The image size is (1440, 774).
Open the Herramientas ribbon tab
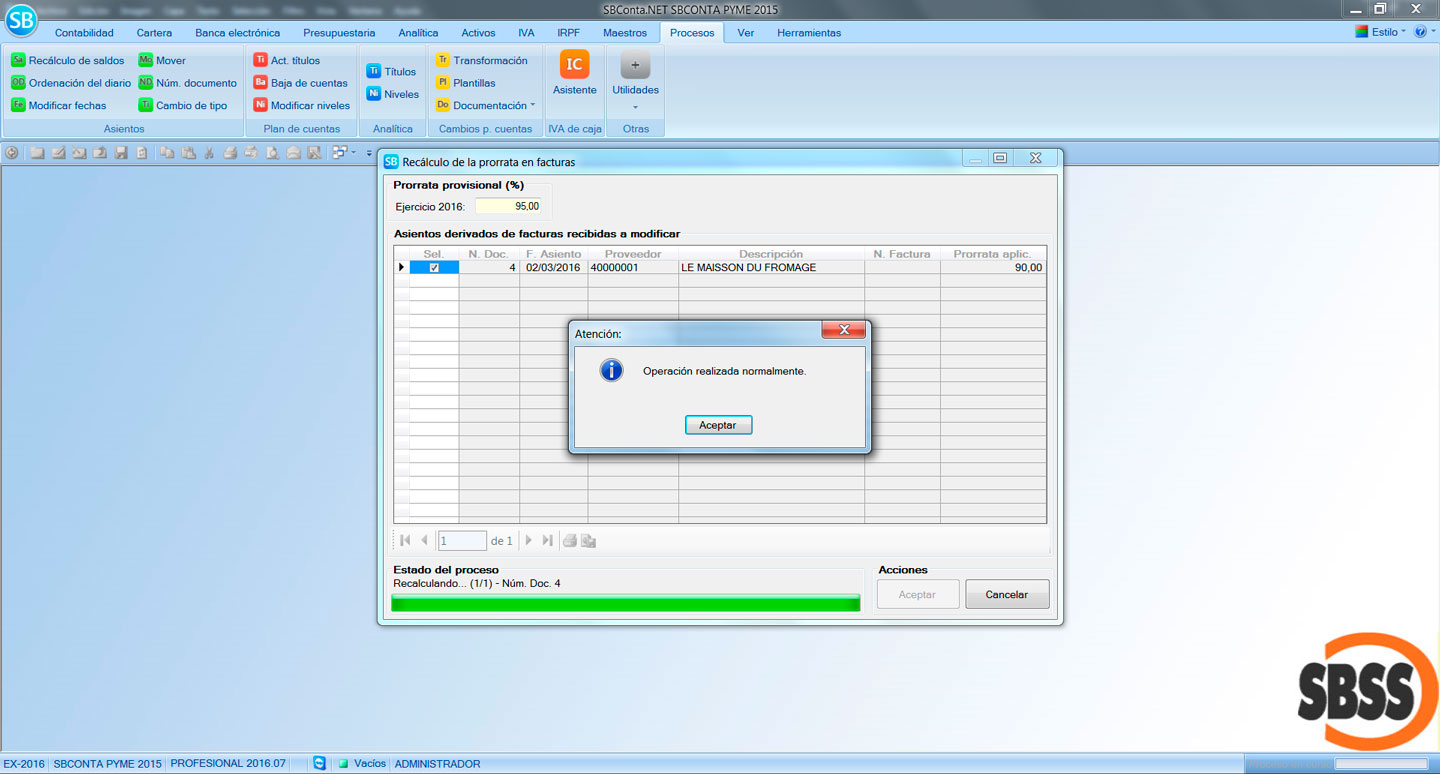(x=808, y=33)
